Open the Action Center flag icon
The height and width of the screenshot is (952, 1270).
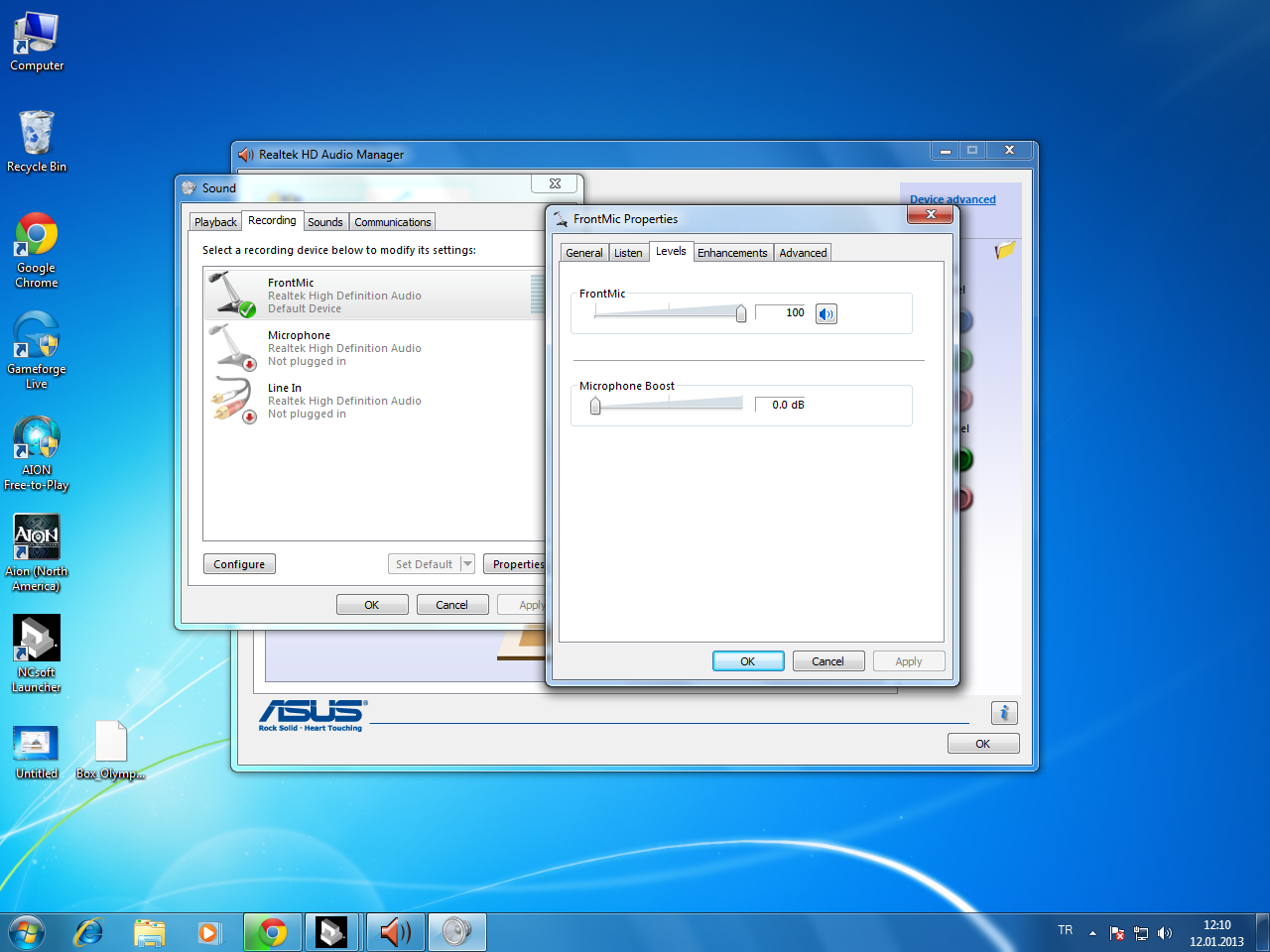click(1117, 933)
